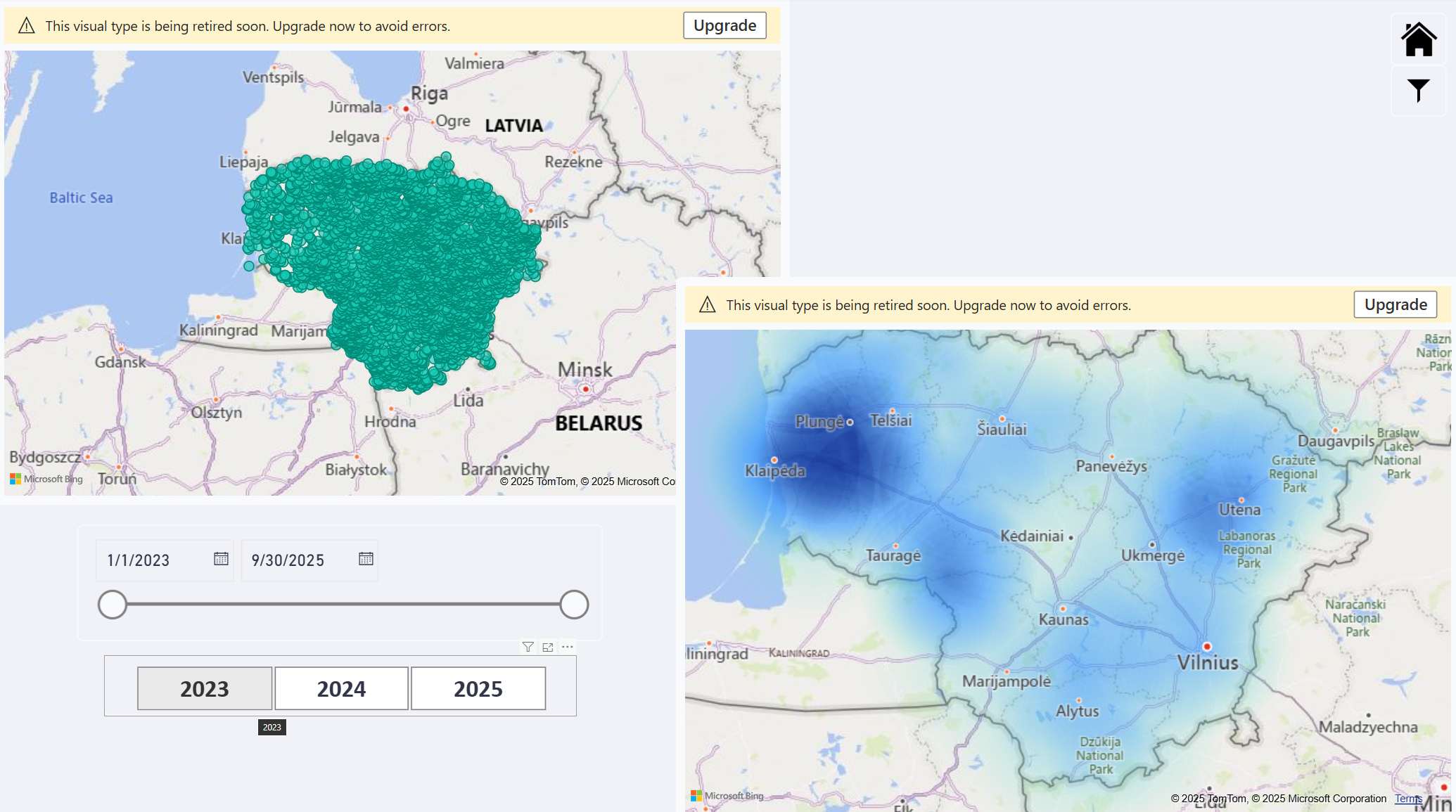1456x812 pixels.
Task: Click warning triangle icon on heat map banner
Action: pyautogui.click(x=707, y=305)
